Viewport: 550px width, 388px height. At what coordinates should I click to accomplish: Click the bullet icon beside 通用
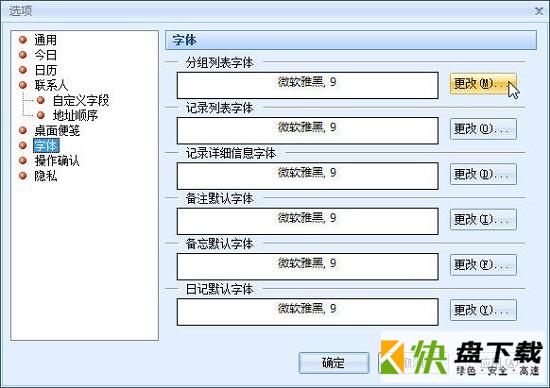[23, 40]
